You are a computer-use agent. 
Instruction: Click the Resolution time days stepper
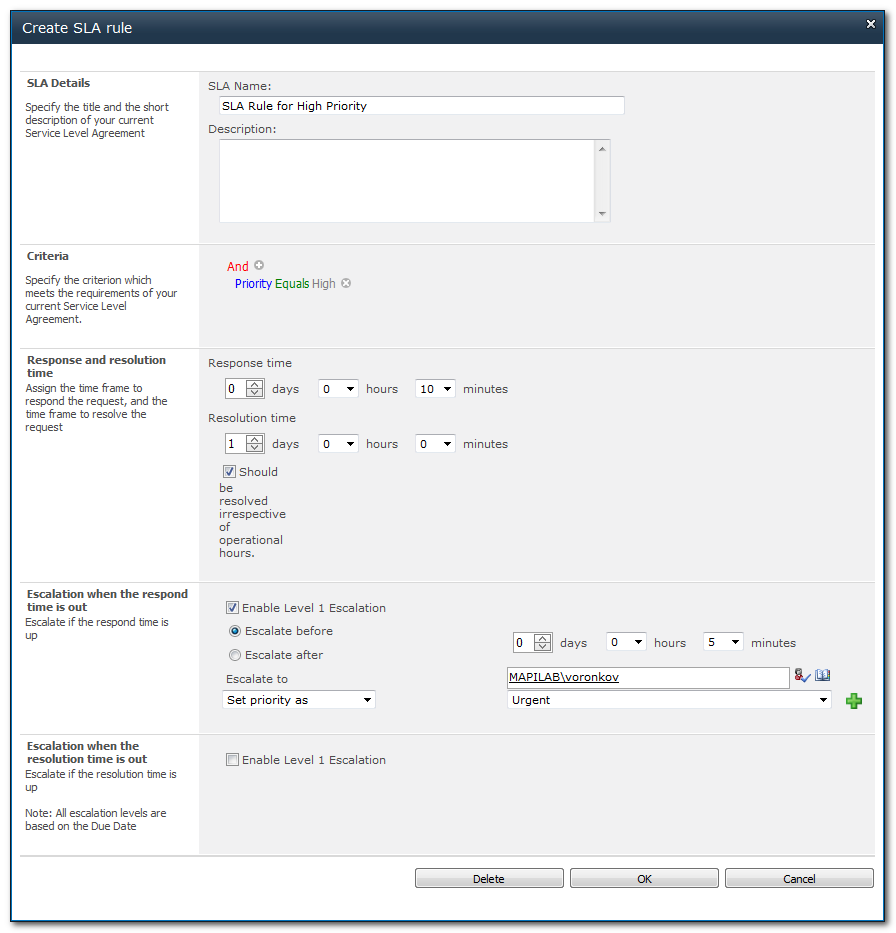click(254, 444)
